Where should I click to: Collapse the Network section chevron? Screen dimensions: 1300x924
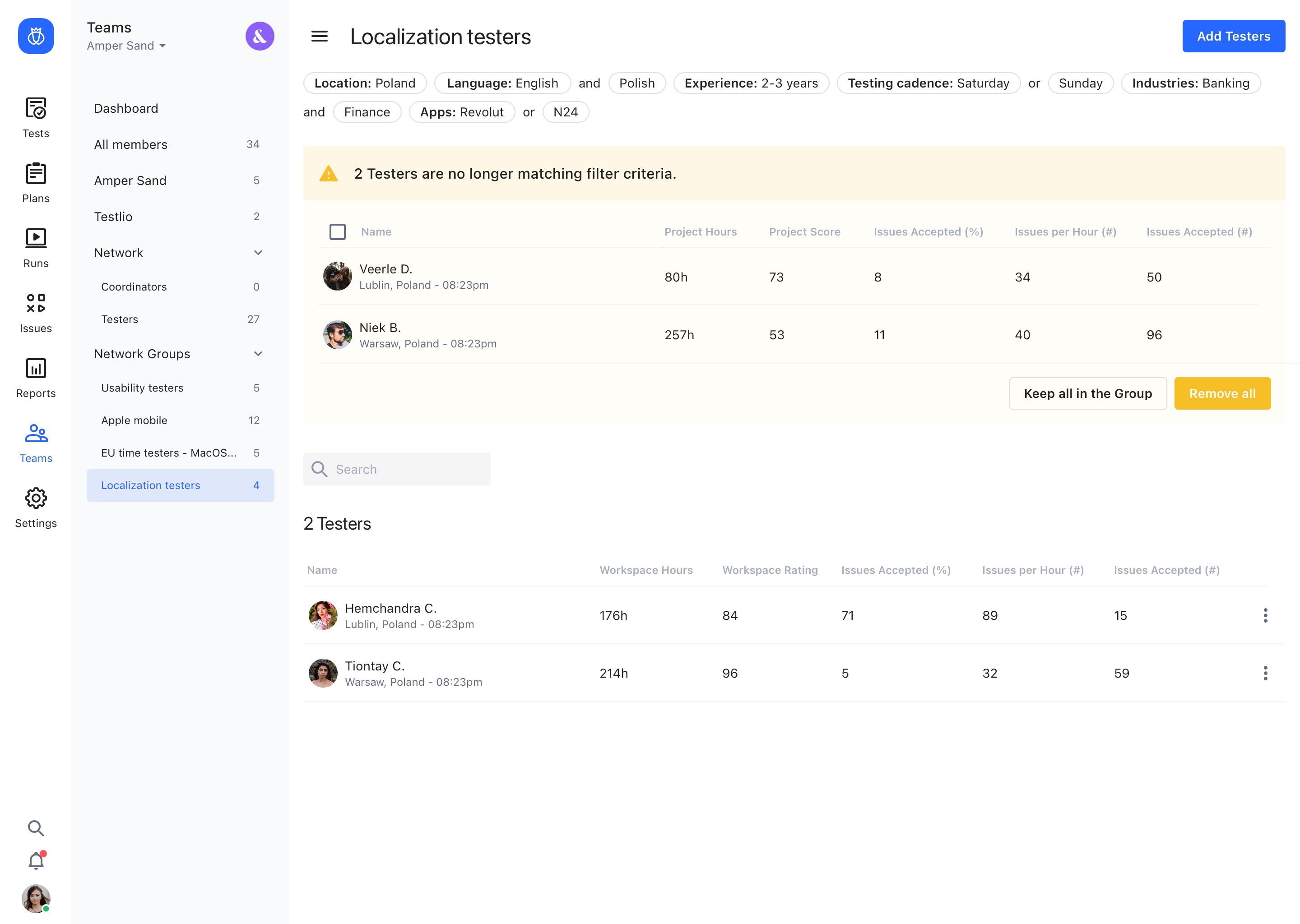coord(258,253)
